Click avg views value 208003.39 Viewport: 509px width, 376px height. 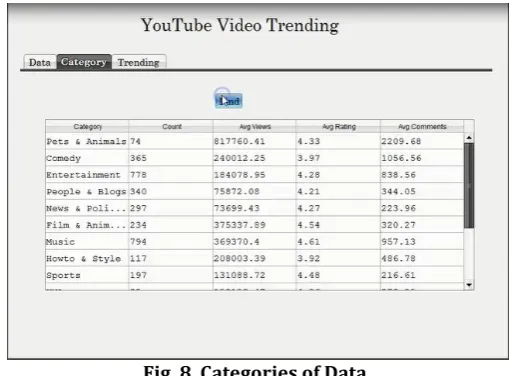click(x=240, y=258)
